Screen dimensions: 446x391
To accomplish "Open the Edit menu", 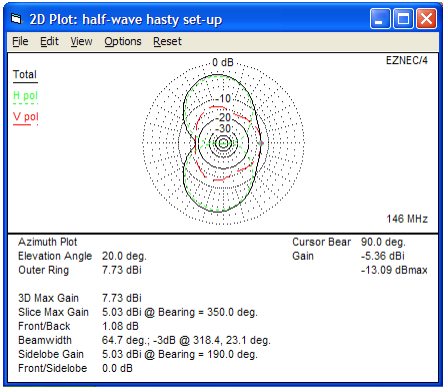I will [49, 42].
